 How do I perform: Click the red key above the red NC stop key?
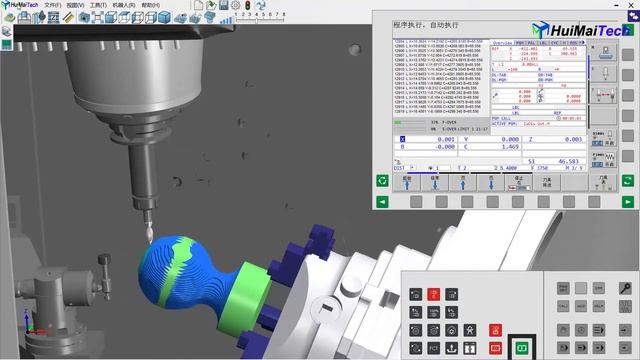click(495, 330)
